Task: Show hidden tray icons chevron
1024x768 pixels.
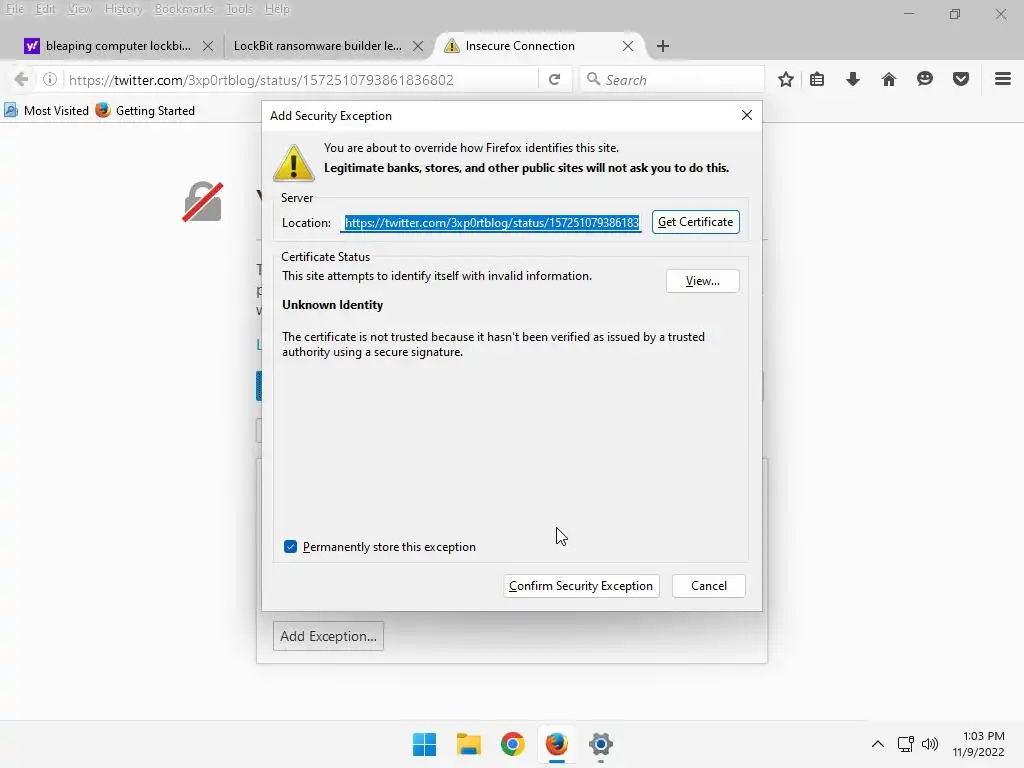Action: 878,744
